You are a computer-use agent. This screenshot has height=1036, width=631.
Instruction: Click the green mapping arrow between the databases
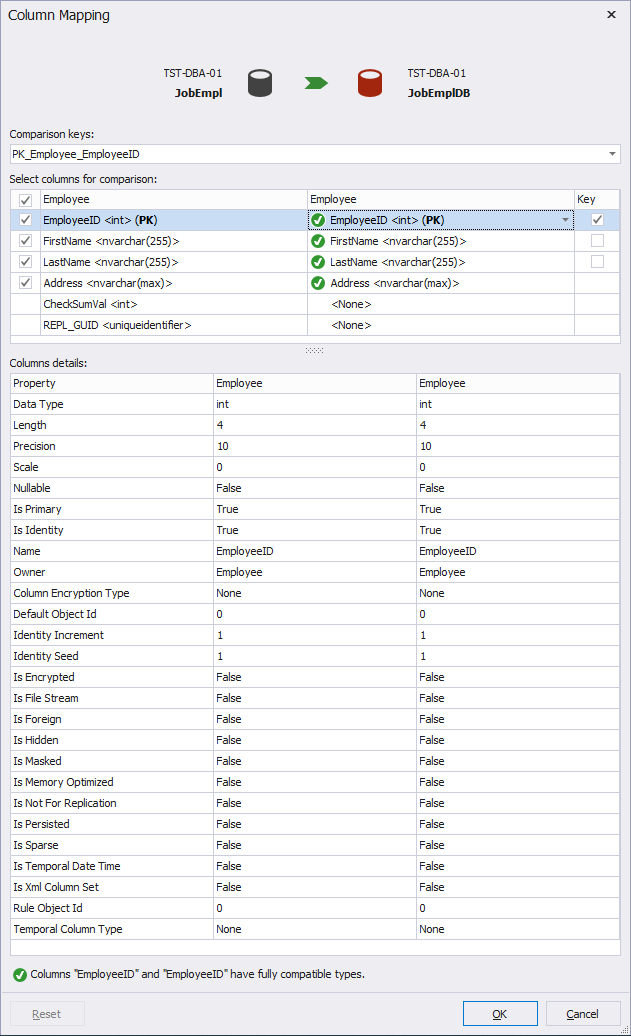click(316, 83)
